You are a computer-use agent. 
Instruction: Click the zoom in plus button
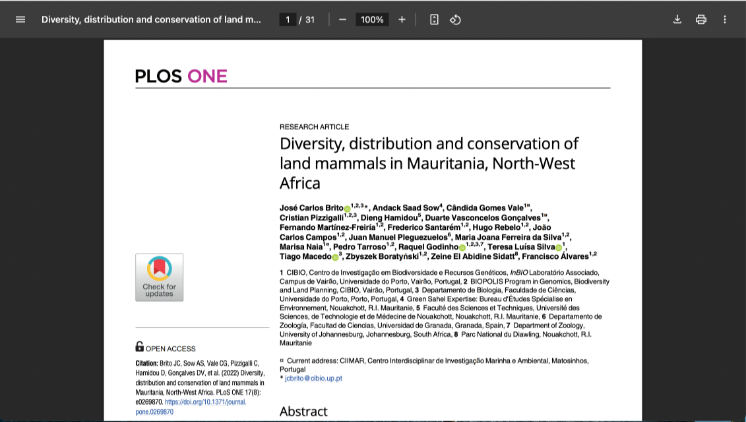click(402, 19)
